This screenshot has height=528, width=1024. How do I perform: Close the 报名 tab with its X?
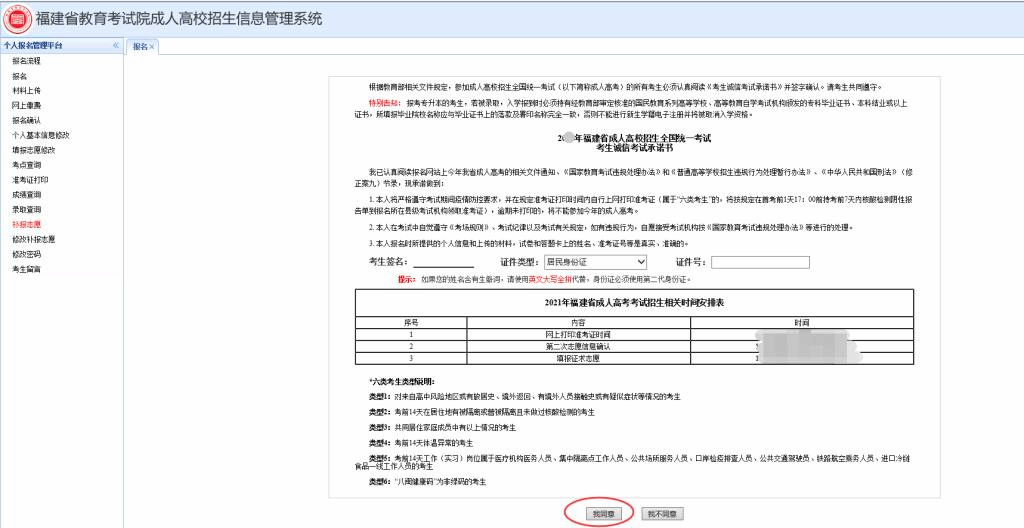click(152, 47)
